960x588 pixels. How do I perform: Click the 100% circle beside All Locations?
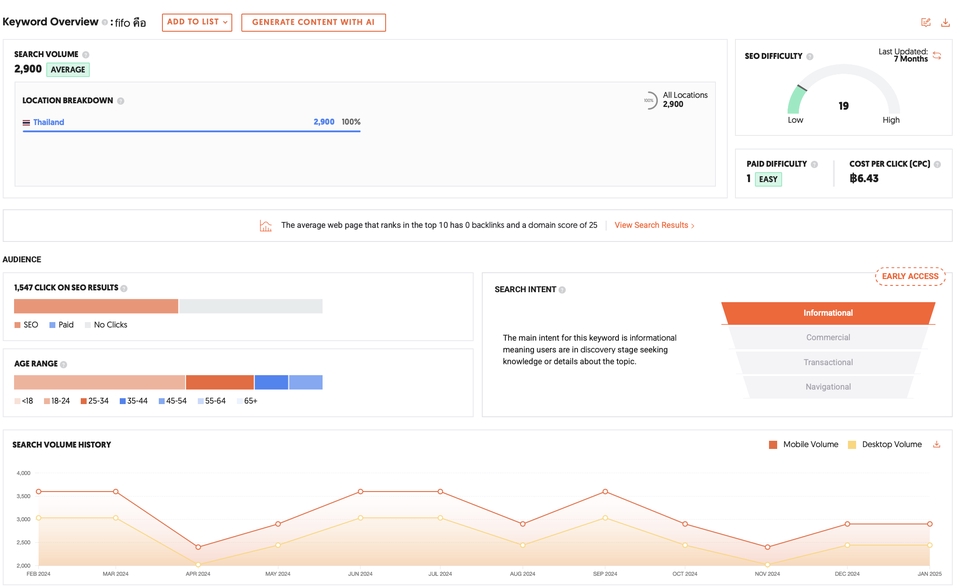[649, 100]
